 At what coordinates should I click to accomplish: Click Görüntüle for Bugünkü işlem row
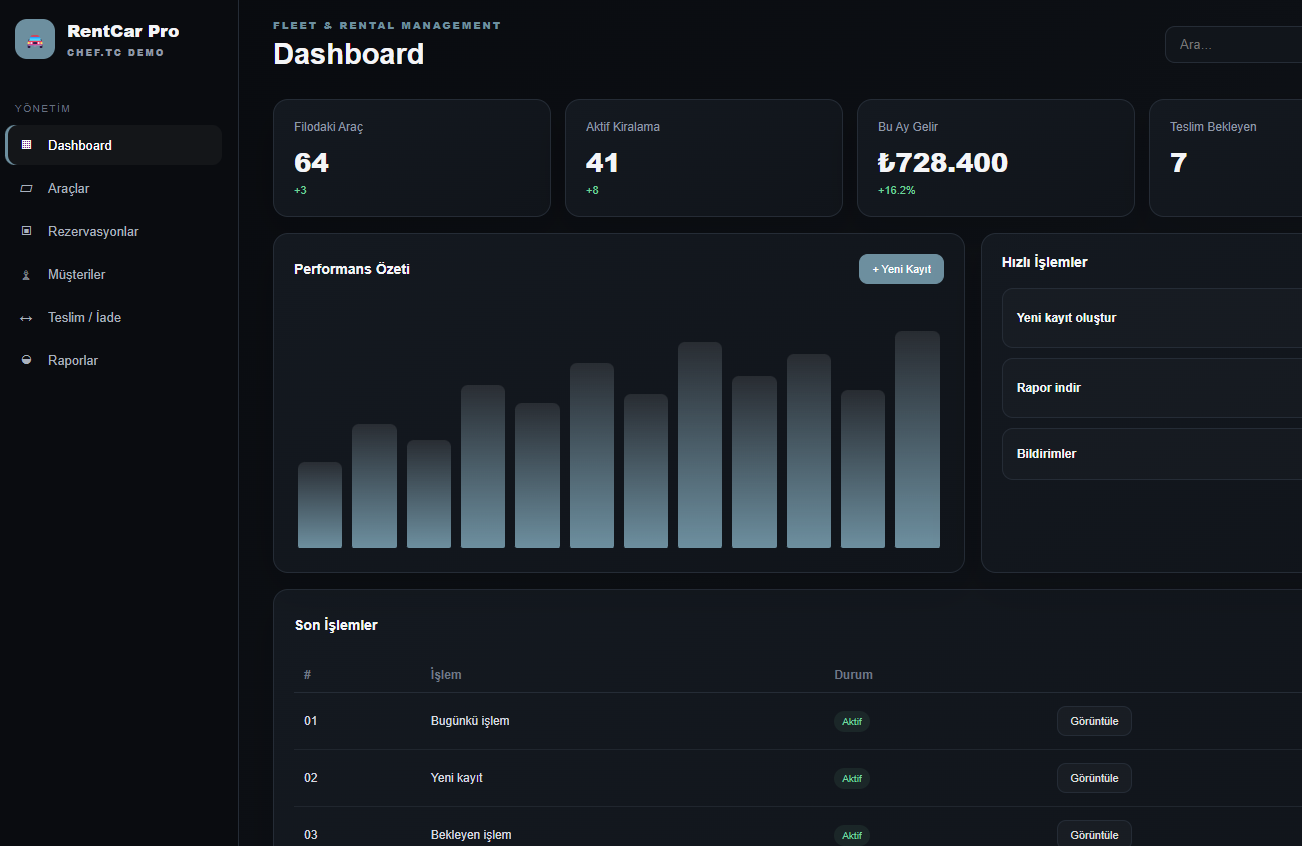pyautogui.click(x=1094, y=721)
